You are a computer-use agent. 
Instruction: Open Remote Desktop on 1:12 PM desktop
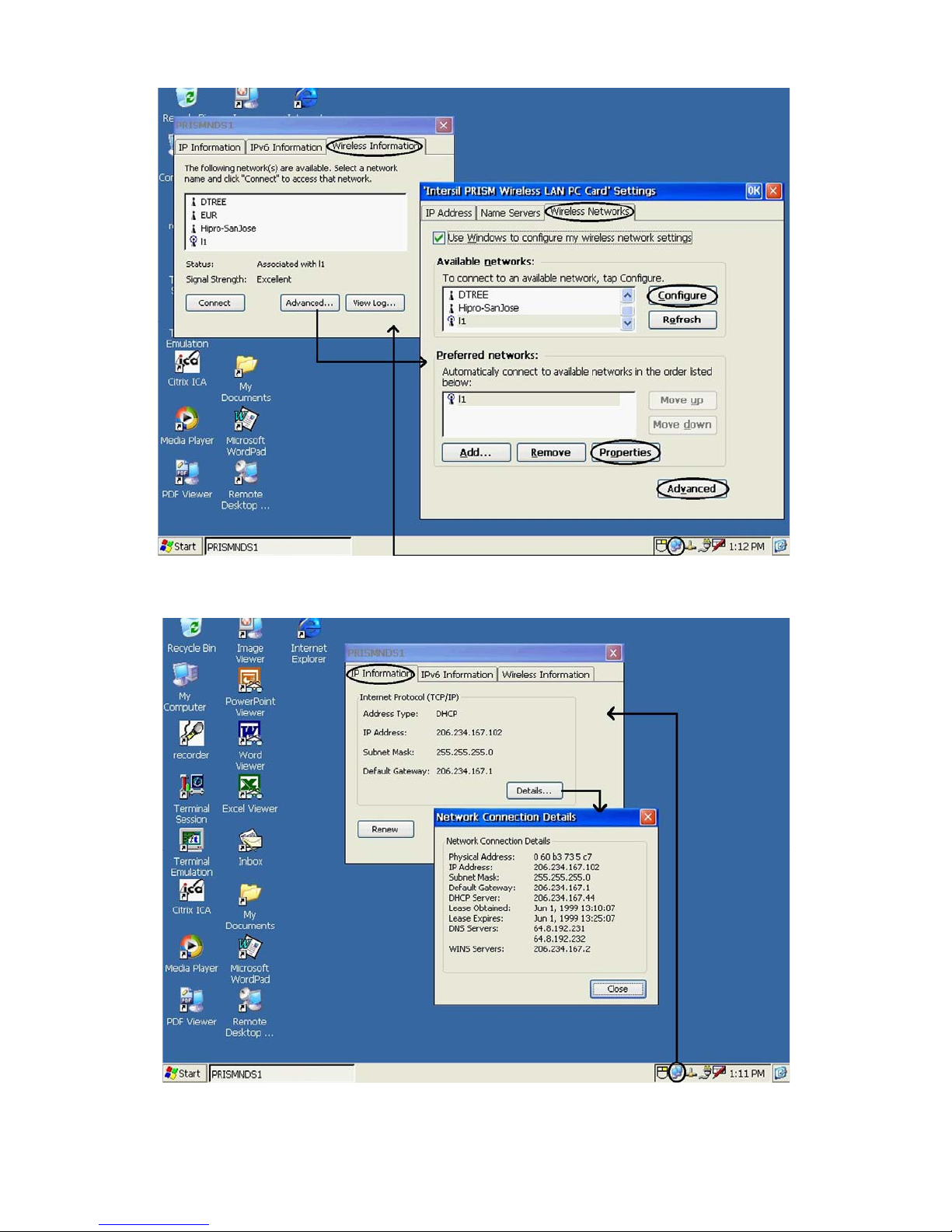[x=246, y=486]
